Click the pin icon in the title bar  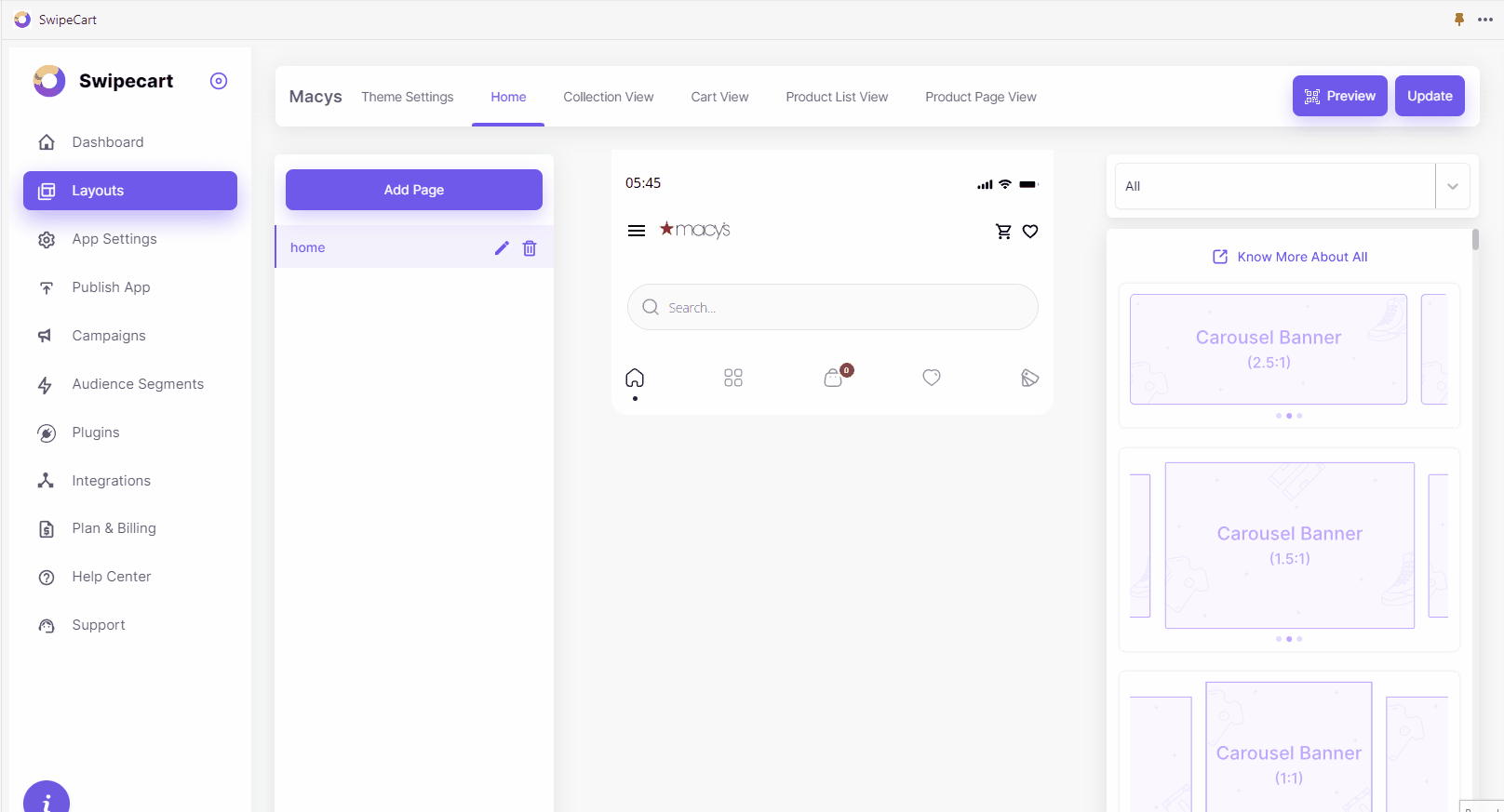[x=1459, y=20]
